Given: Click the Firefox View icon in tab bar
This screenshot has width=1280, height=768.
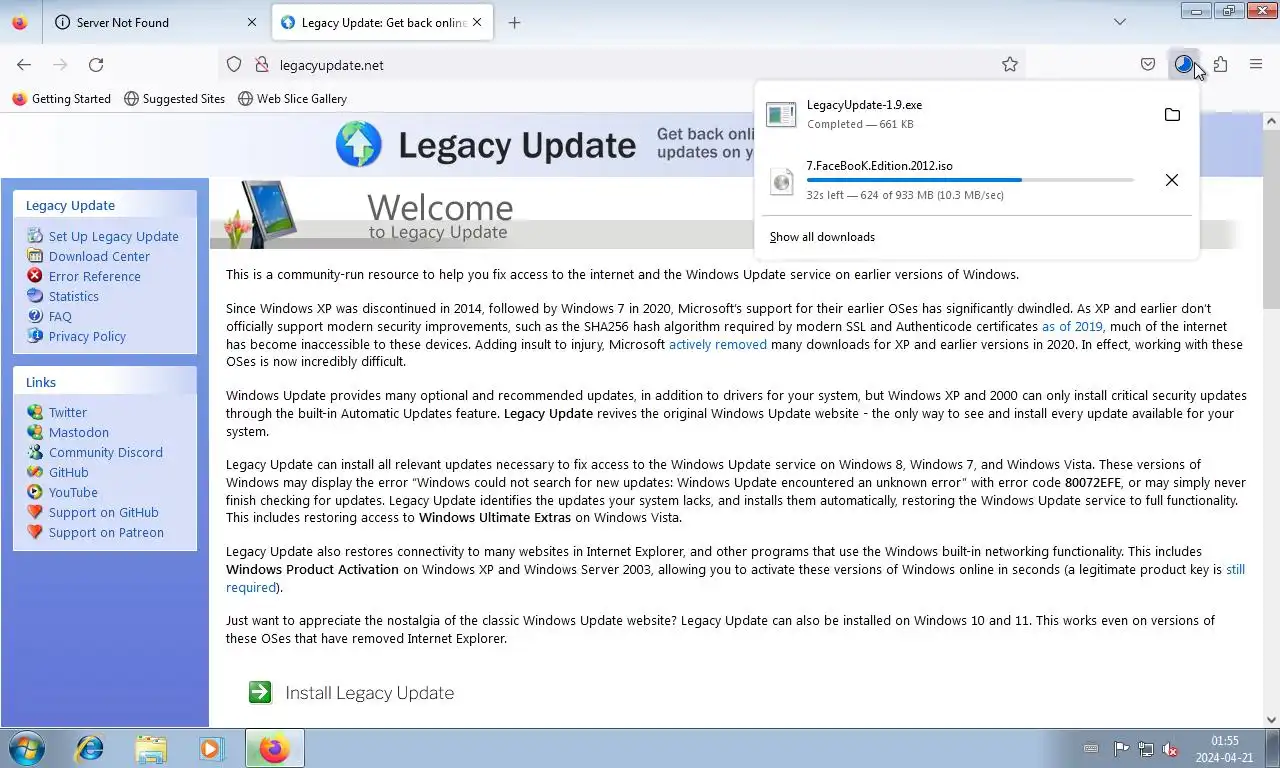Looking at the screenshot, I should click(20, 22).
